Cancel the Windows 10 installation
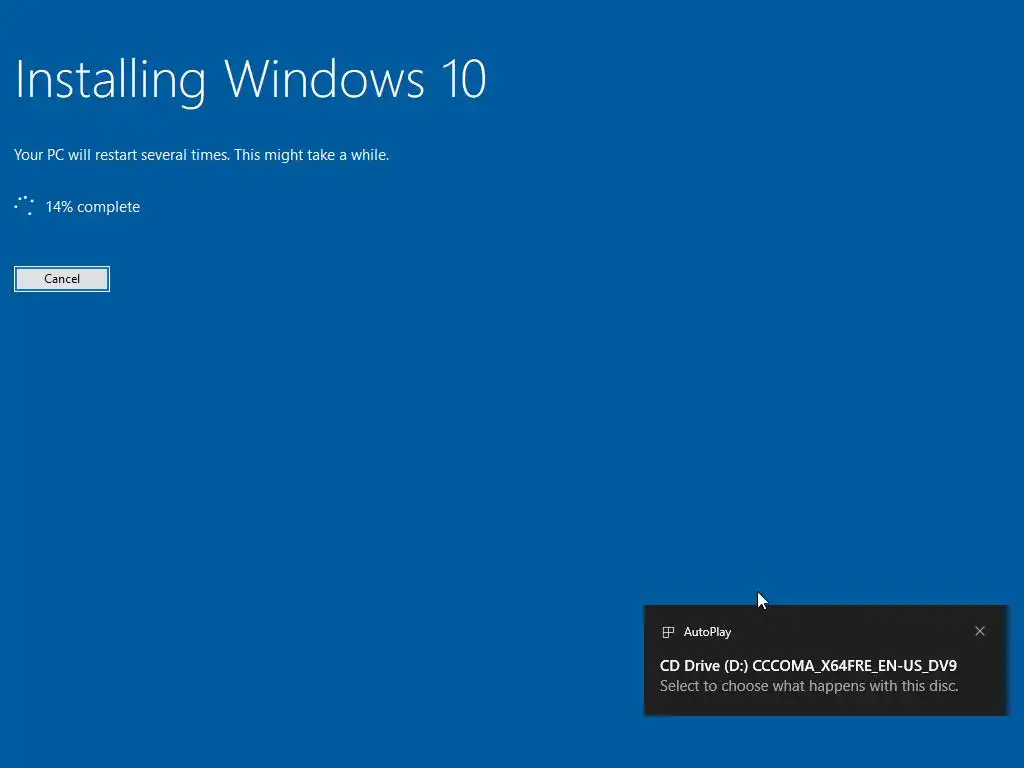This screenshot has height=768, width=1024. (x=62, y=279)
